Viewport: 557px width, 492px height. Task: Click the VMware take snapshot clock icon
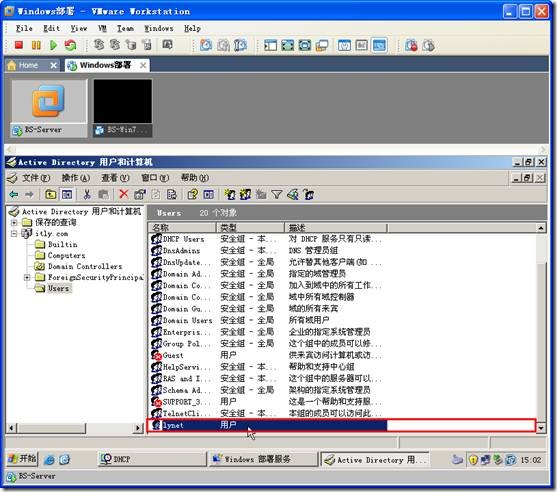pos(206,45)
